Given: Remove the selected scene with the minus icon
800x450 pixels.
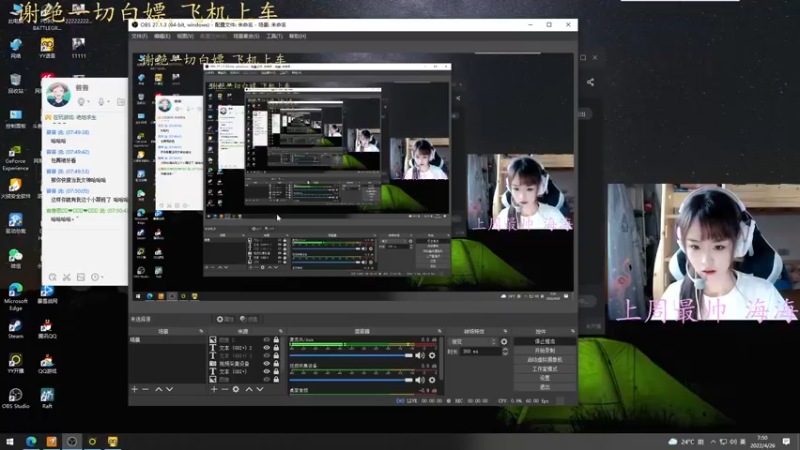Looking at the screenshot, I should [x=145, y=389].
